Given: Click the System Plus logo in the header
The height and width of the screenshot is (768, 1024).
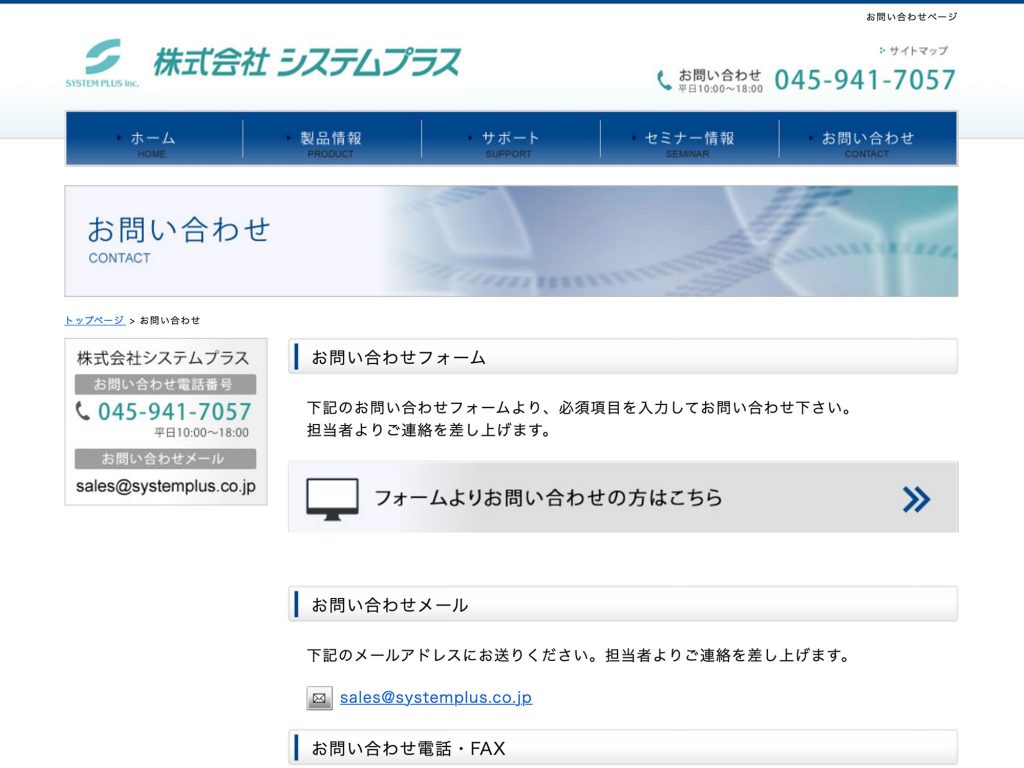Looking at the screenshot, I should click(103, 63).
